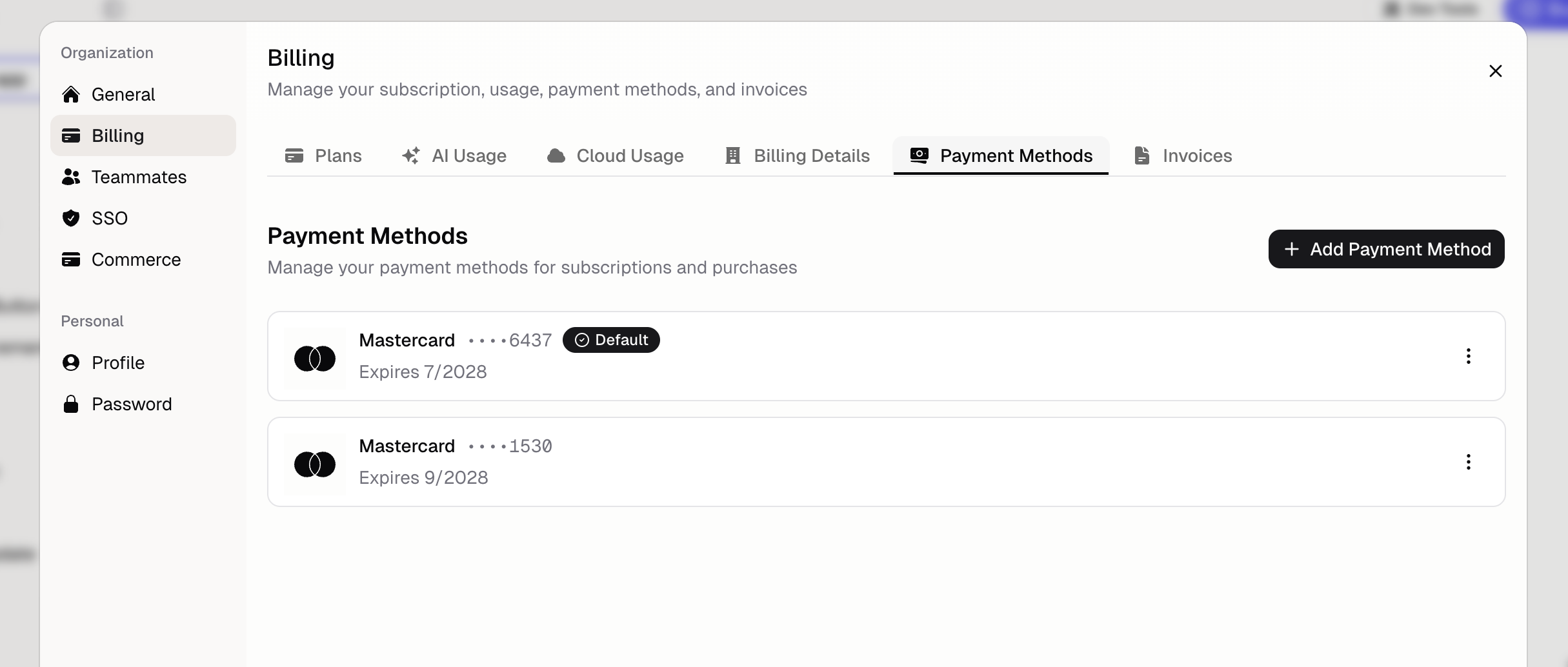Screen dimensions: 1568x667
Task: Click the AI Usage sparkle icon
Action: pyautogui.click(x=411, y=155)
